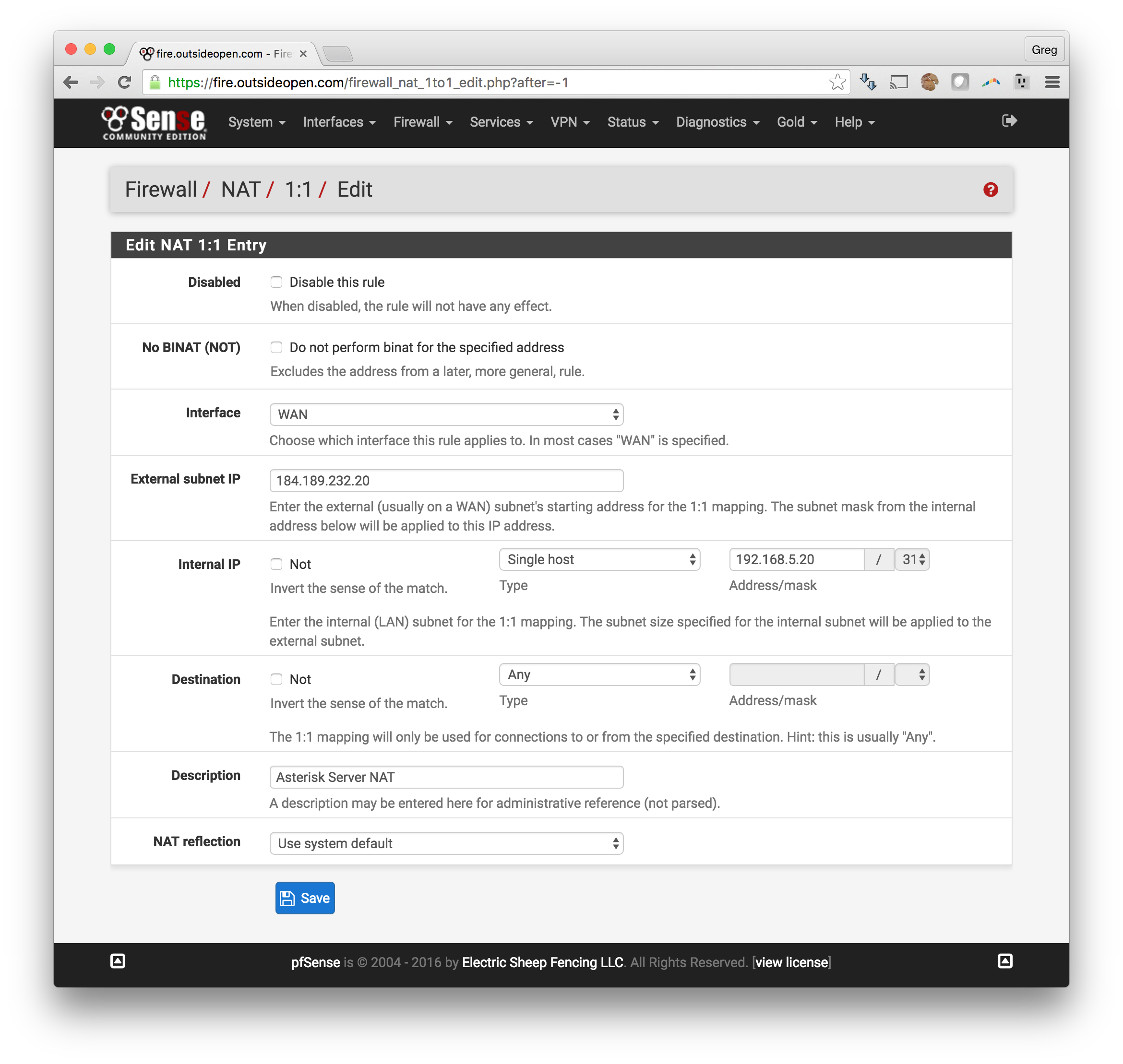Open the red help question mark icon

point(990,189)
